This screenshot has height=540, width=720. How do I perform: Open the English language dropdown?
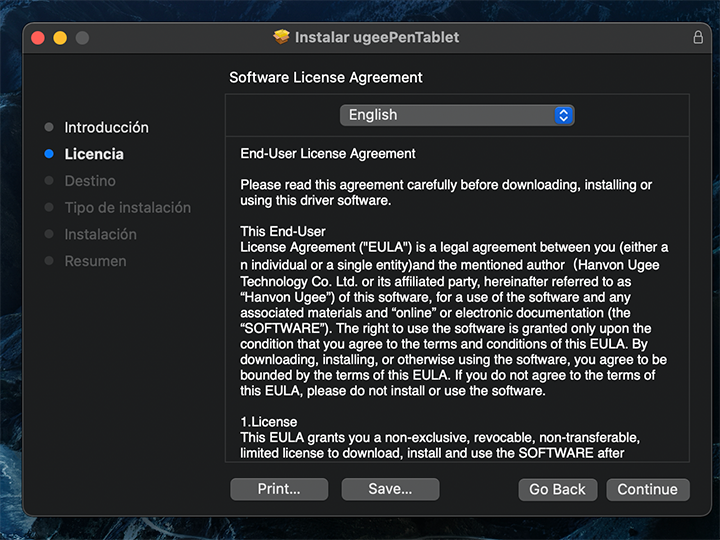(x=456, y=115)
